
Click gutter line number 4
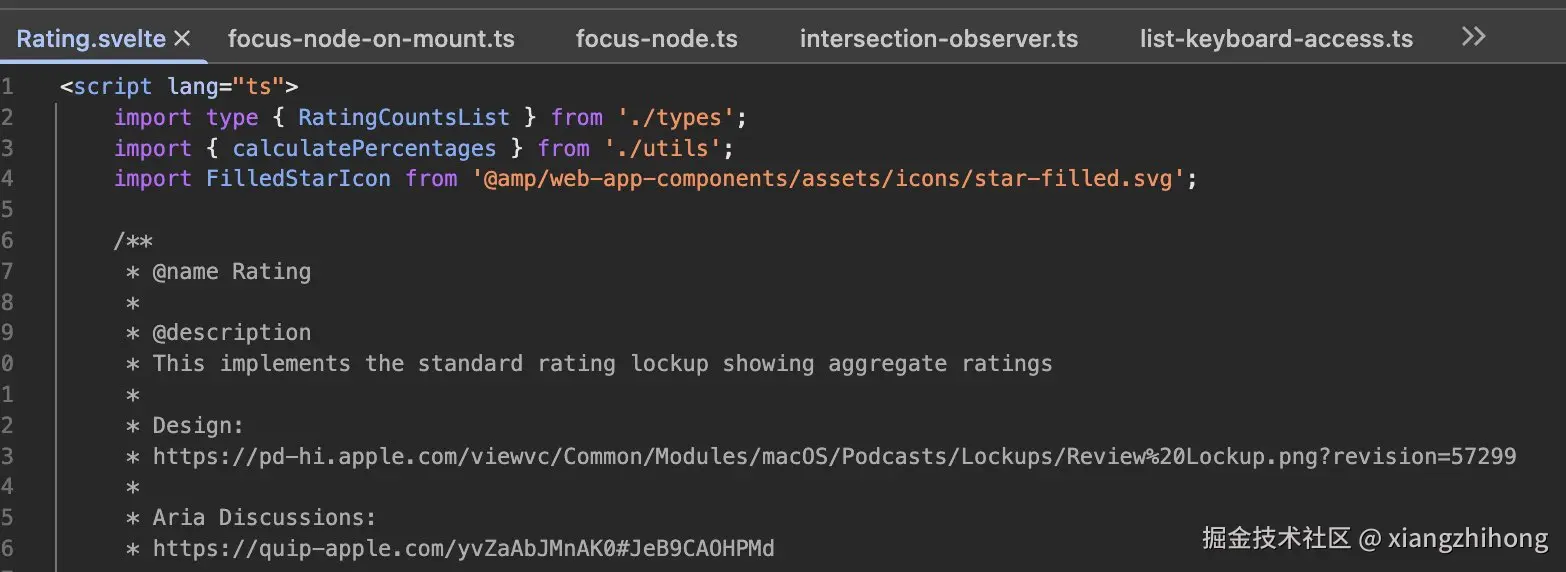coord(7,179)
